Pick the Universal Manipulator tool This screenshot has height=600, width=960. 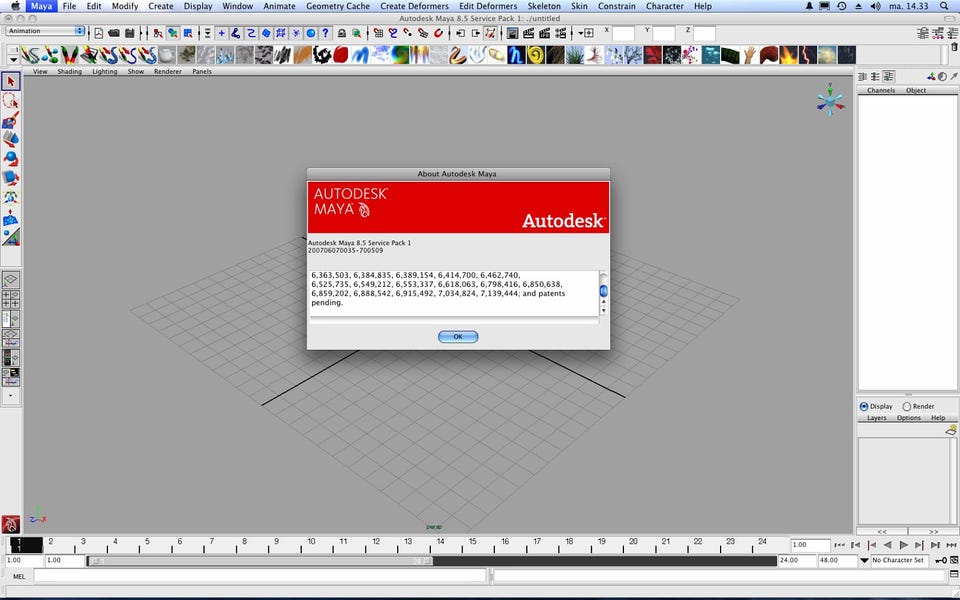click(10, 198)
